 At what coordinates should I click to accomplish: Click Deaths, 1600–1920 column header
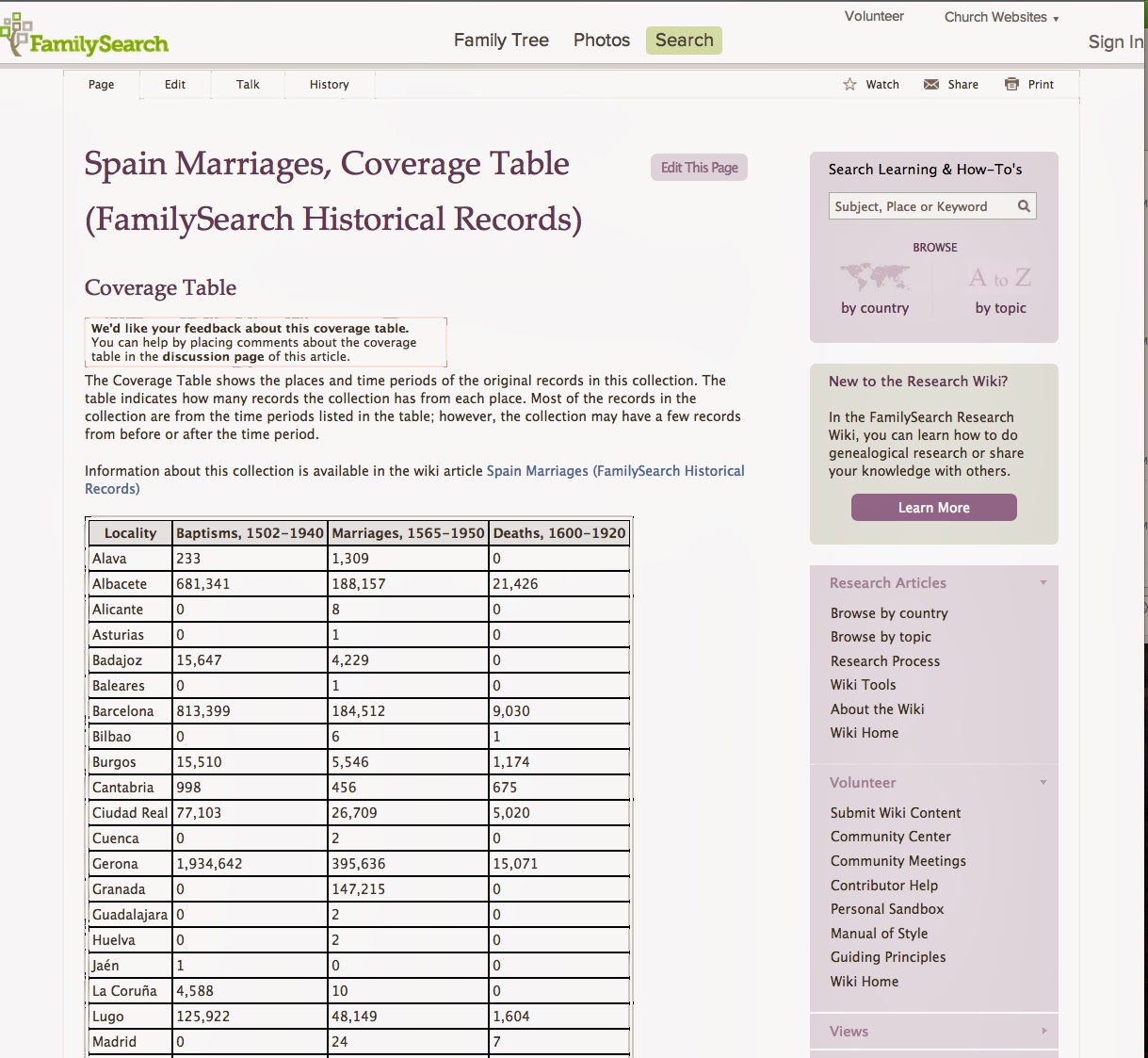click(x=559, y=533)
